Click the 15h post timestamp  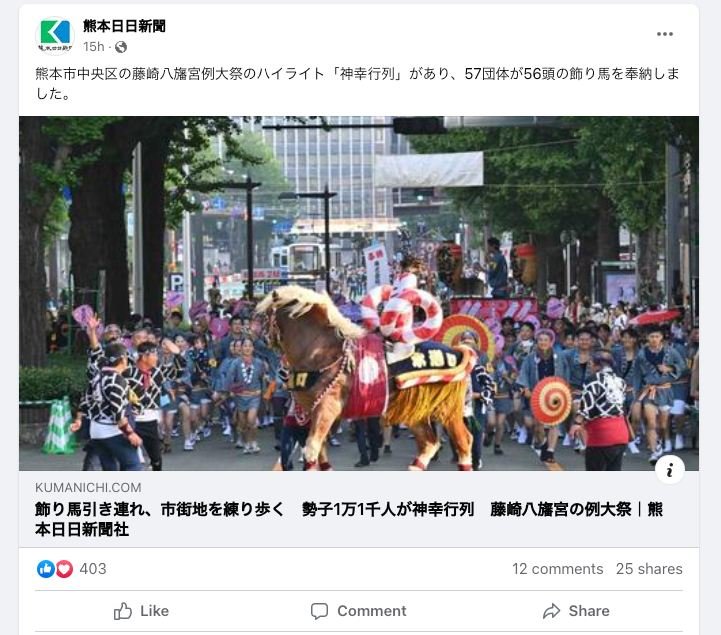coord(94,47)
